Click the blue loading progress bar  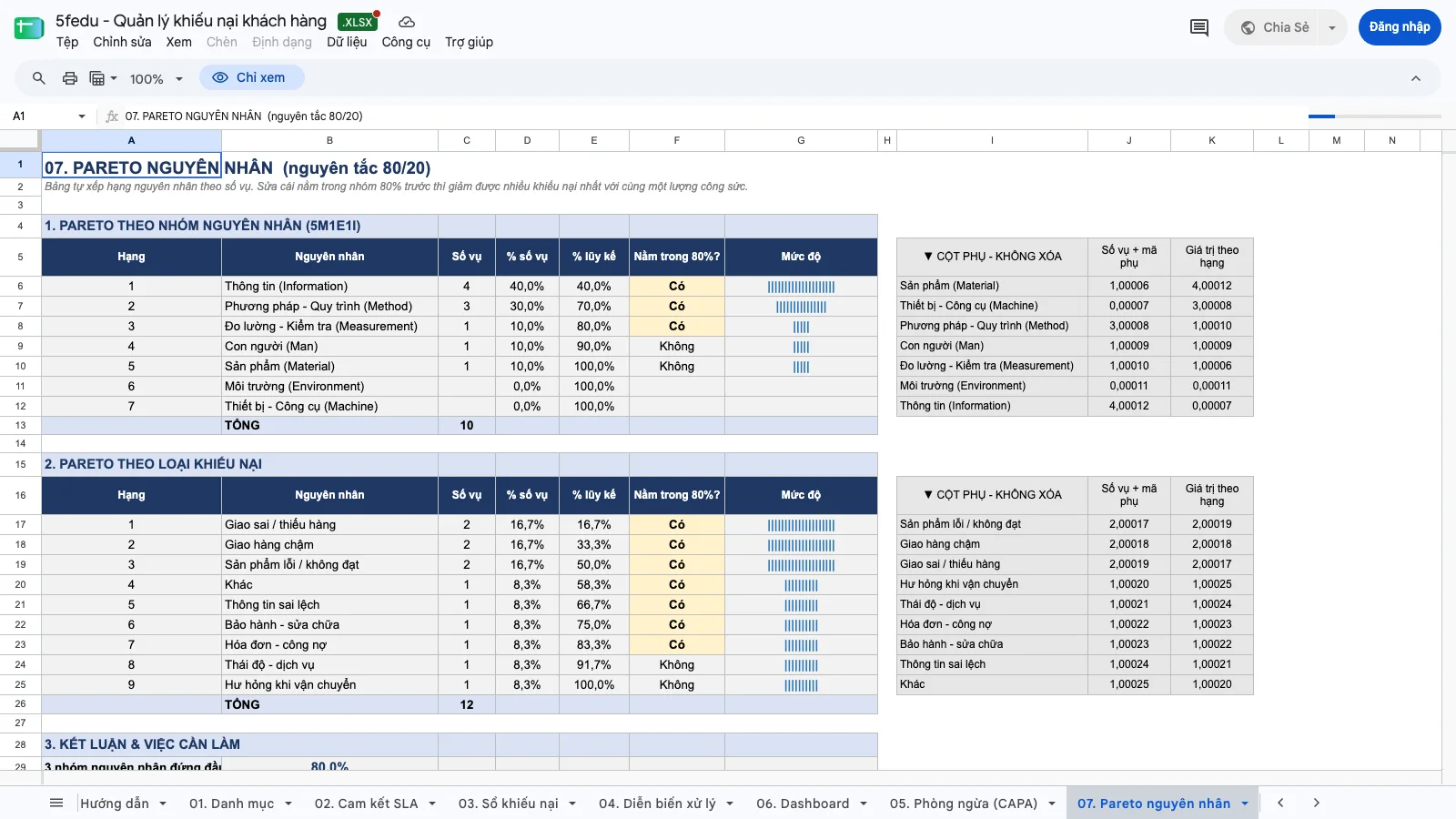(1321, 116)
